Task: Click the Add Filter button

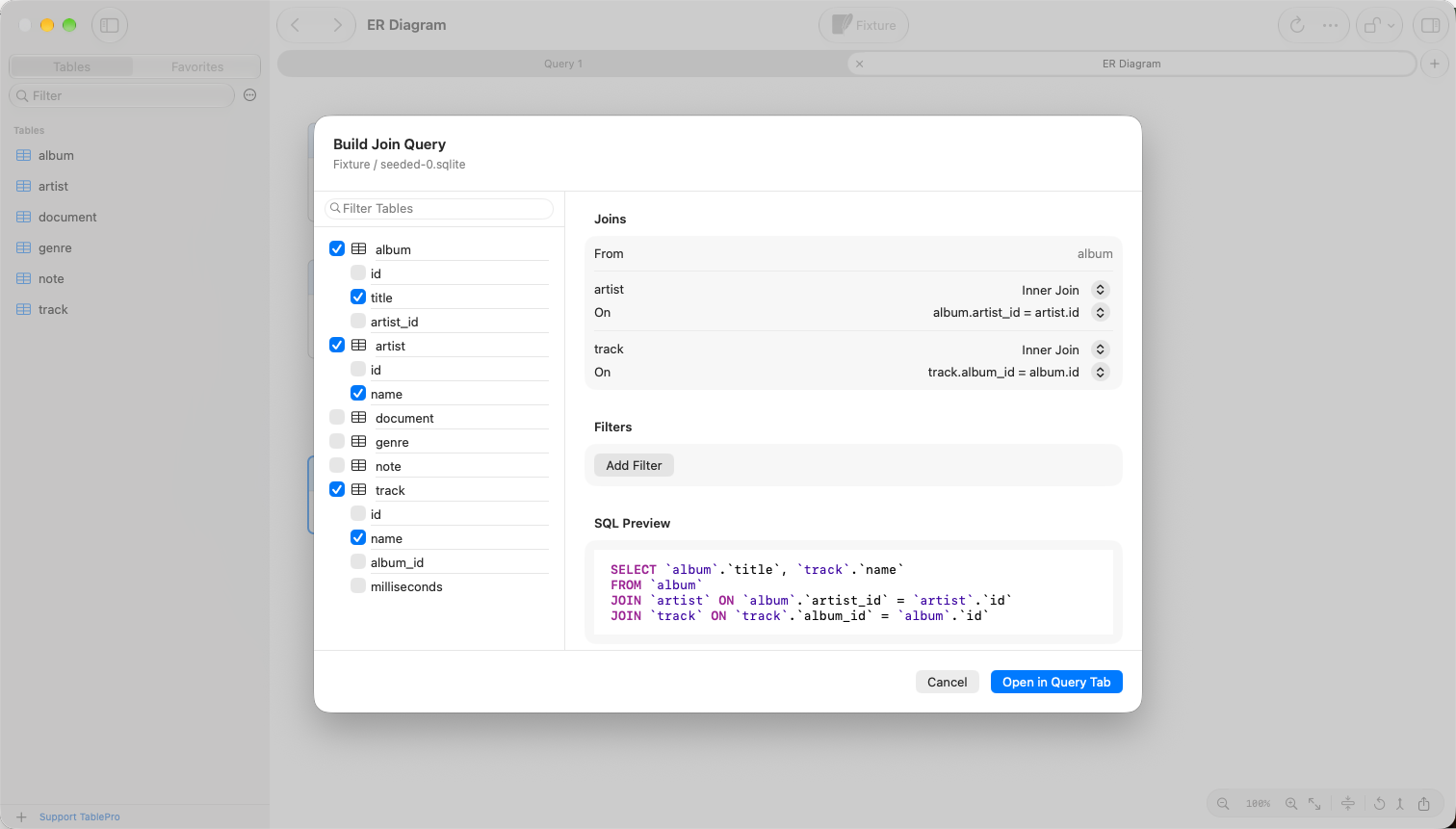Action: click(634, 465)
